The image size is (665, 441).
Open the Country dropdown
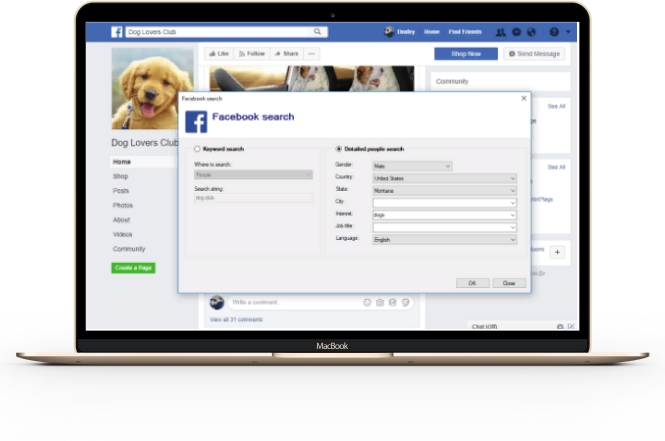click(x=444, y=179)
